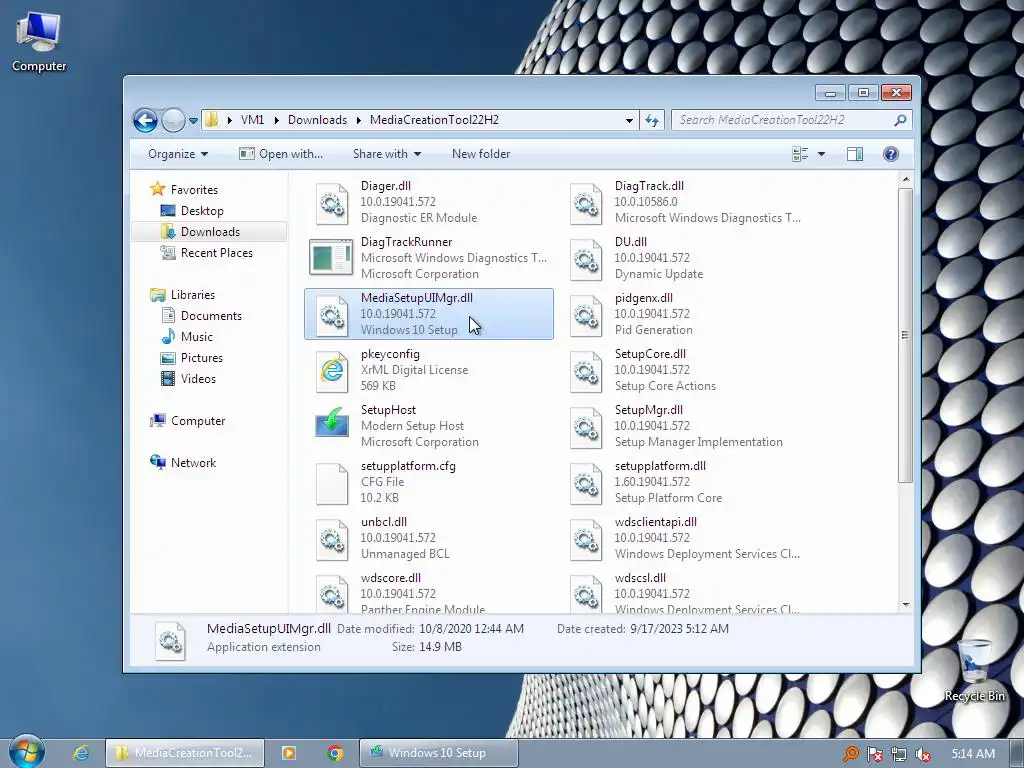Click Open with... in the toolbar

coord(281,154)
